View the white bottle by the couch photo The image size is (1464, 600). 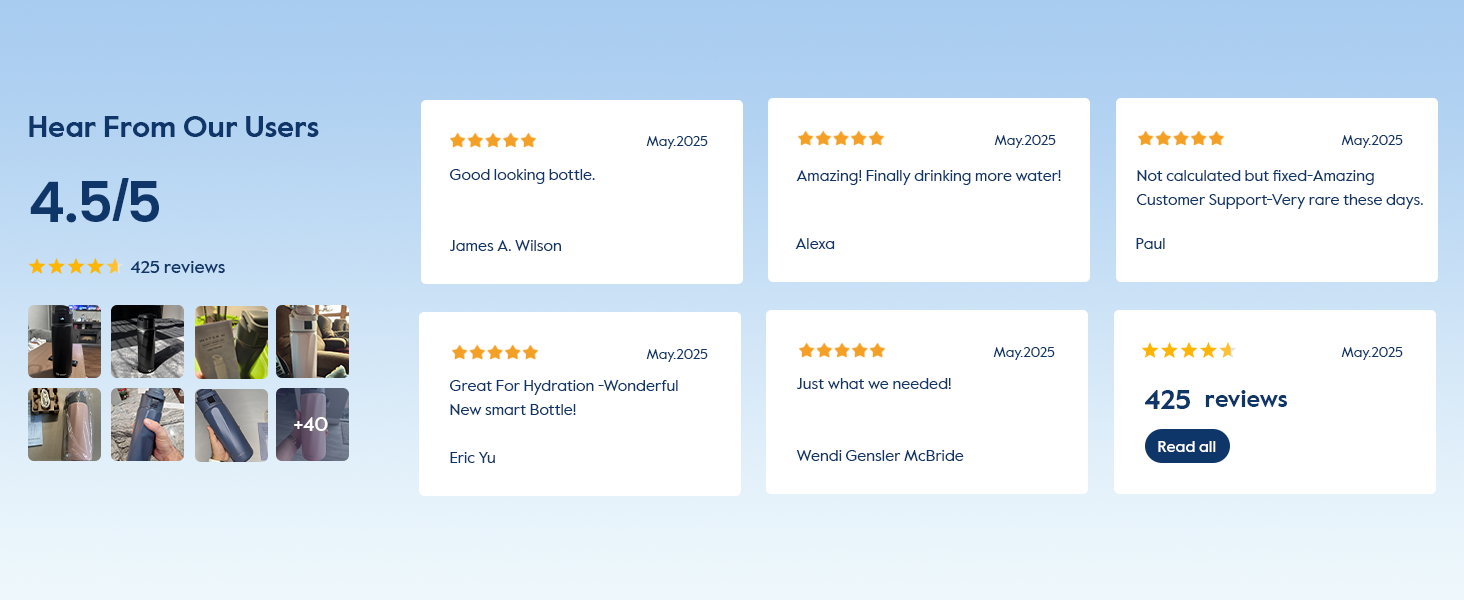[312, 341]
